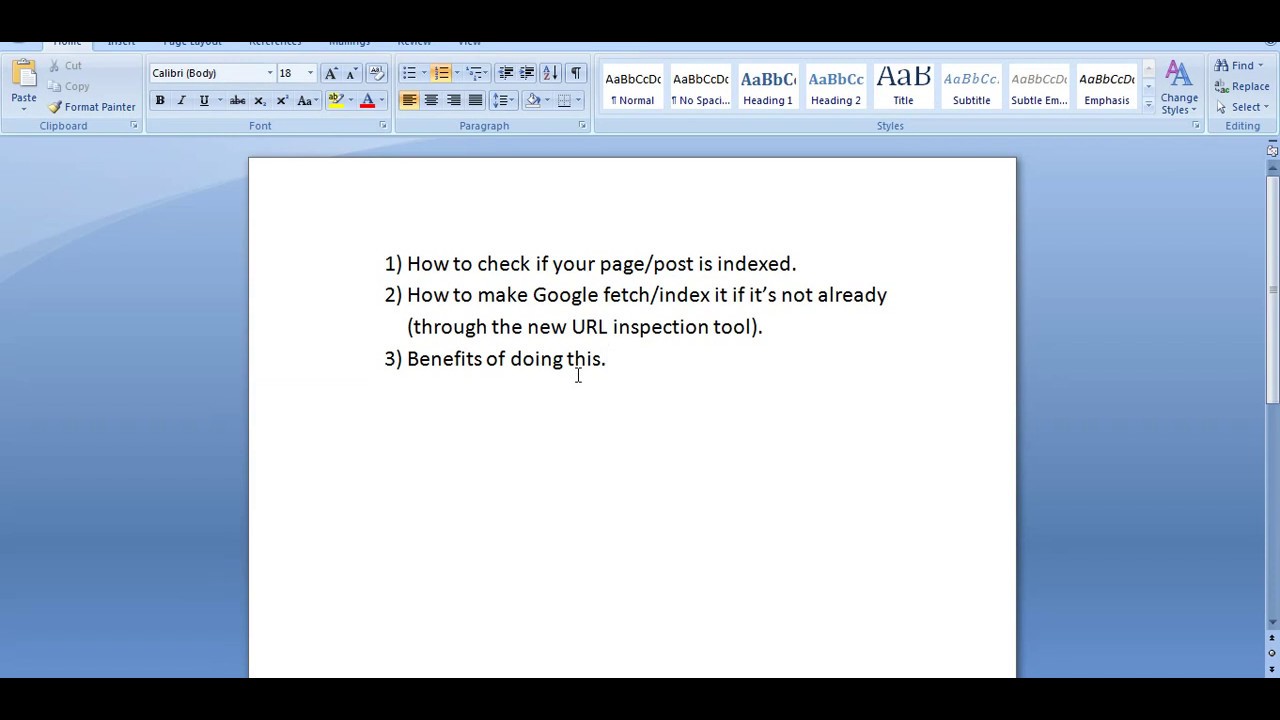Grow font size with larger A button
This screenshot has height=720, width=1280.
(331, 73)
